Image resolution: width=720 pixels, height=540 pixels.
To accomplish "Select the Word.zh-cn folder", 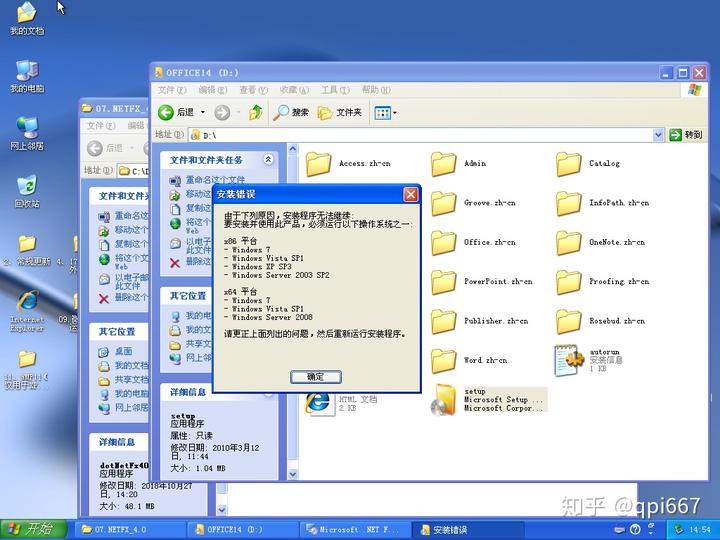I will point(469,361).
